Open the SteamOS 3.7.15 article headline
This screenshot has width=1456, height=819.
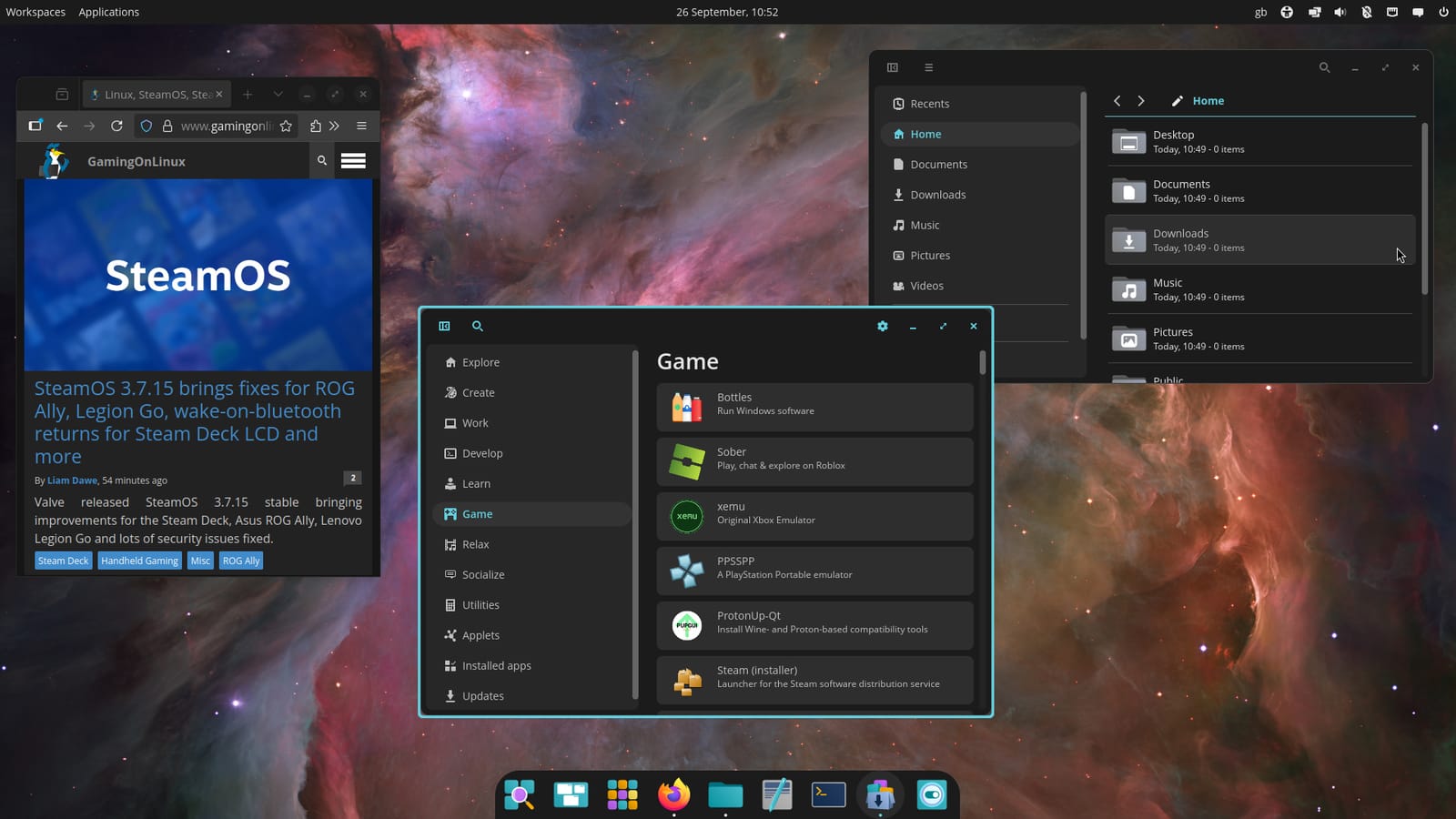194,422
